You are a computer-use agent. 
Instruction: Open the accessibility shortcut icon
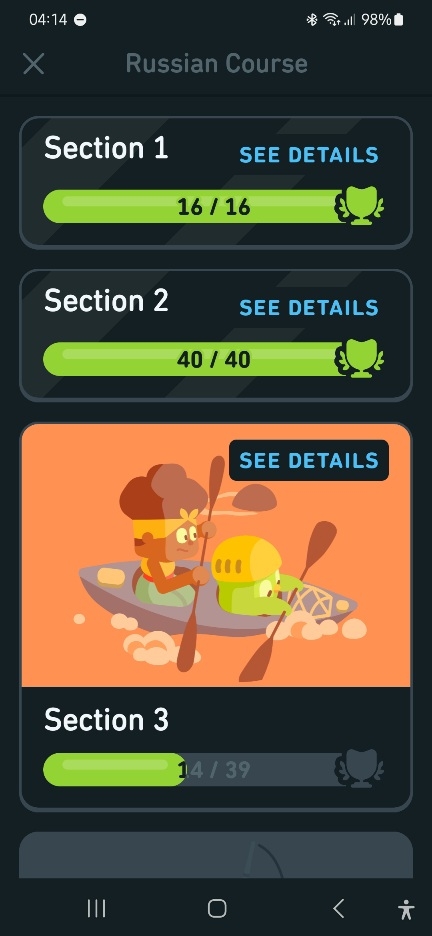(406, 909)
